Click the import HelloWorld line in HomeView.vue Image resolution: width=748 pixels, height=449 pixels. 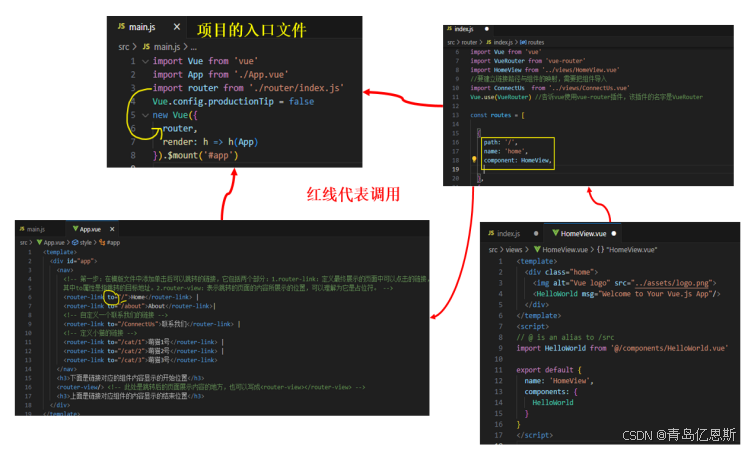[x=622, y=348]
